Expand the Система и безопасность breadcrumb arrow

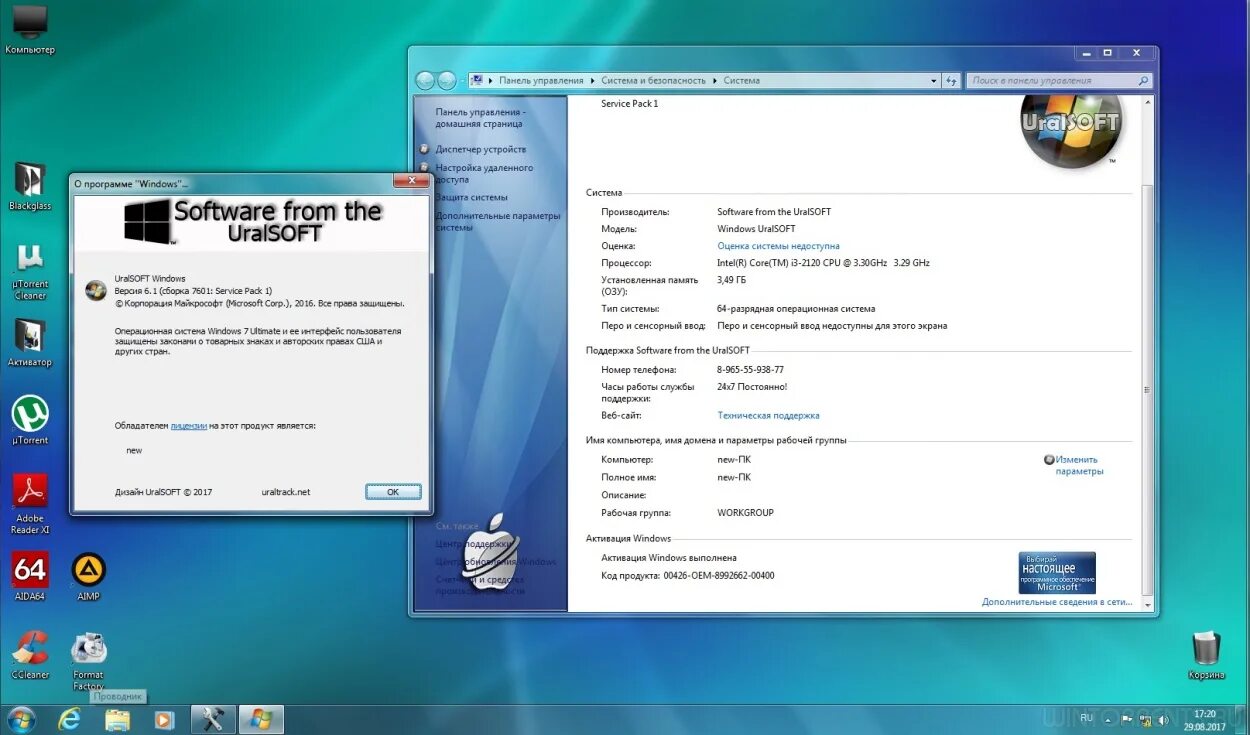click(714, 81)
